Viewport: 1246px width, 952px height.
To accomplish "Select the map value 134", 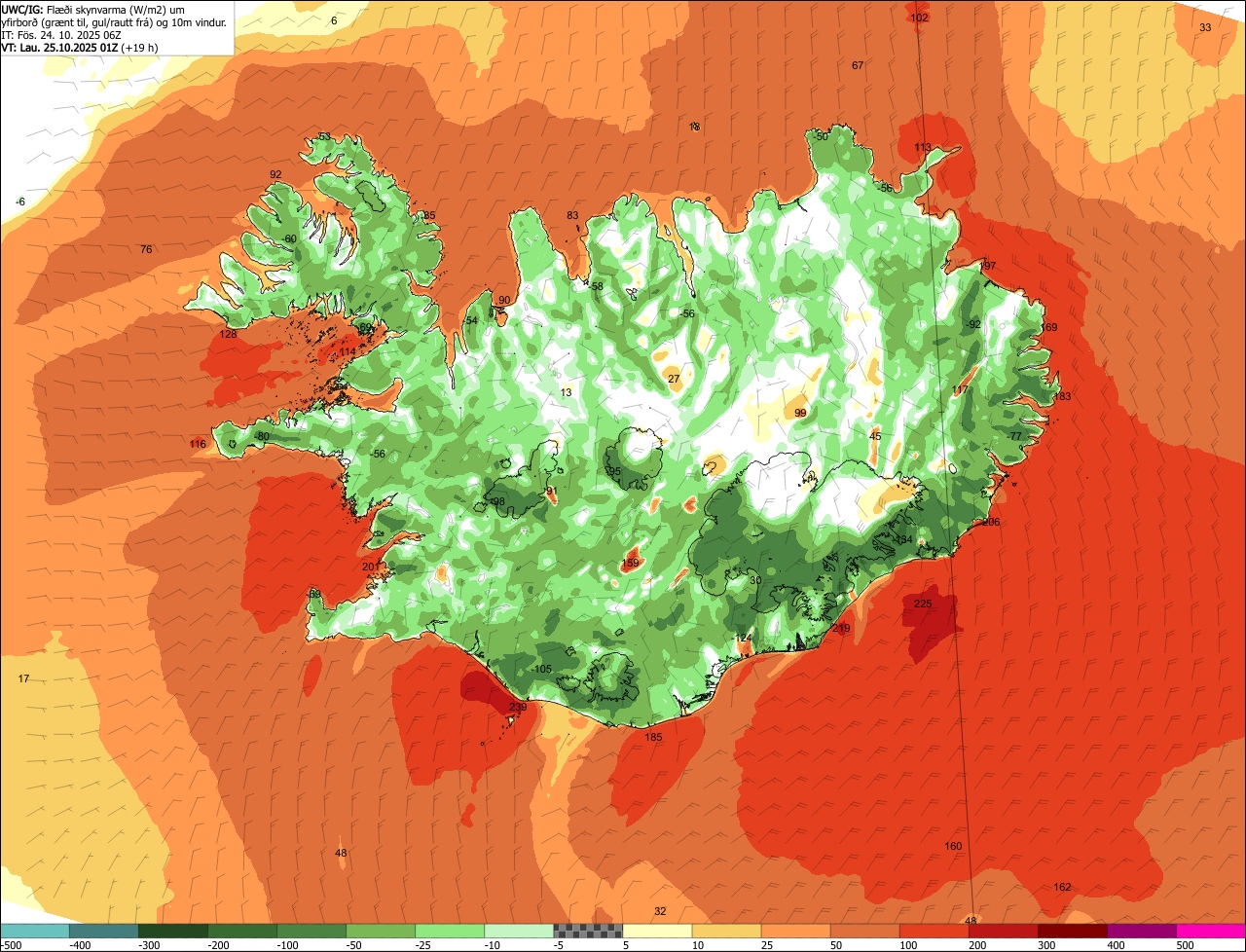I will [904, 539].
